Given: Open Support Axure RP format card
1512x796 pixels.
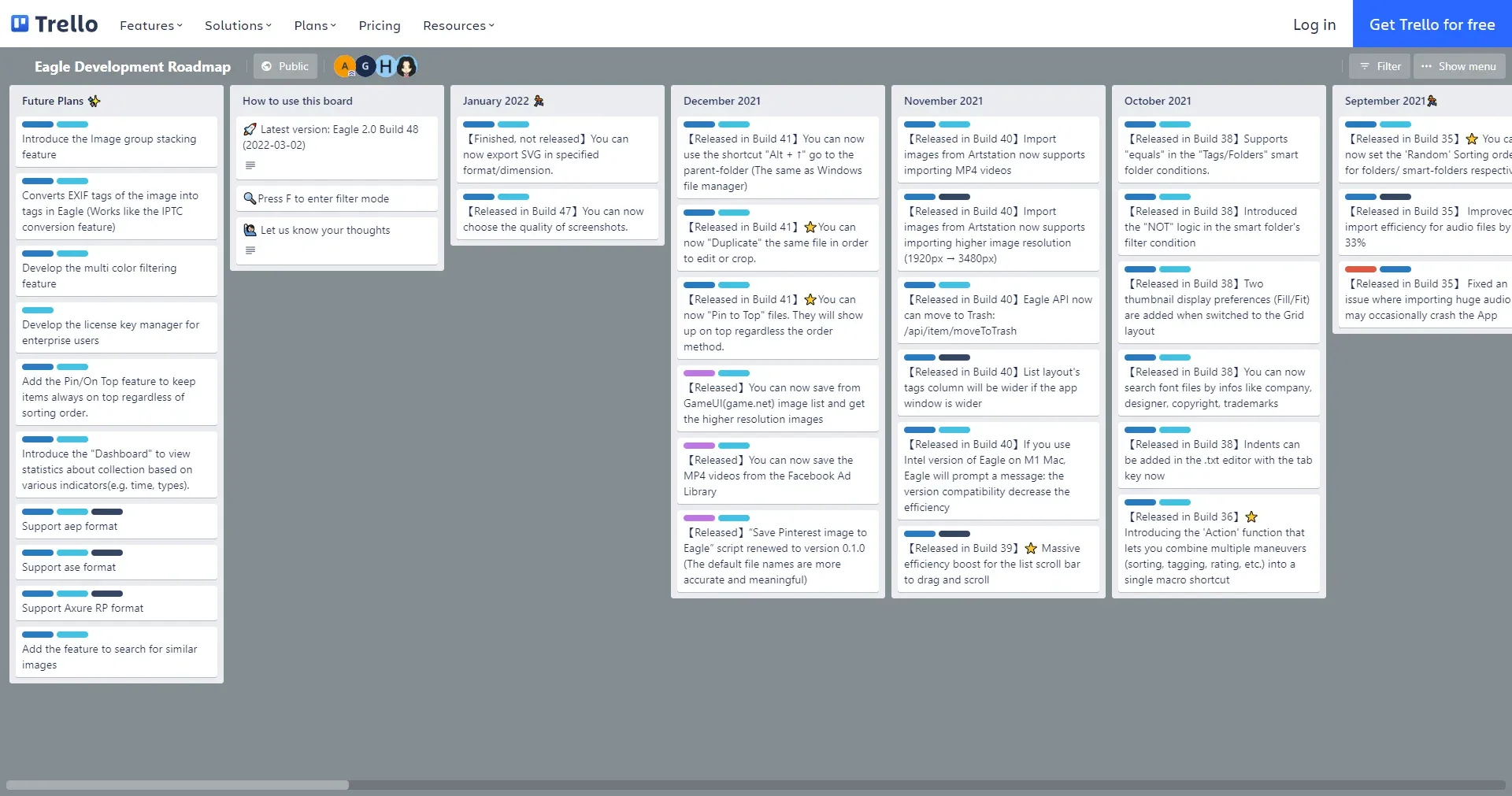Looking at the screenshot, I should [x=117, y=603].
